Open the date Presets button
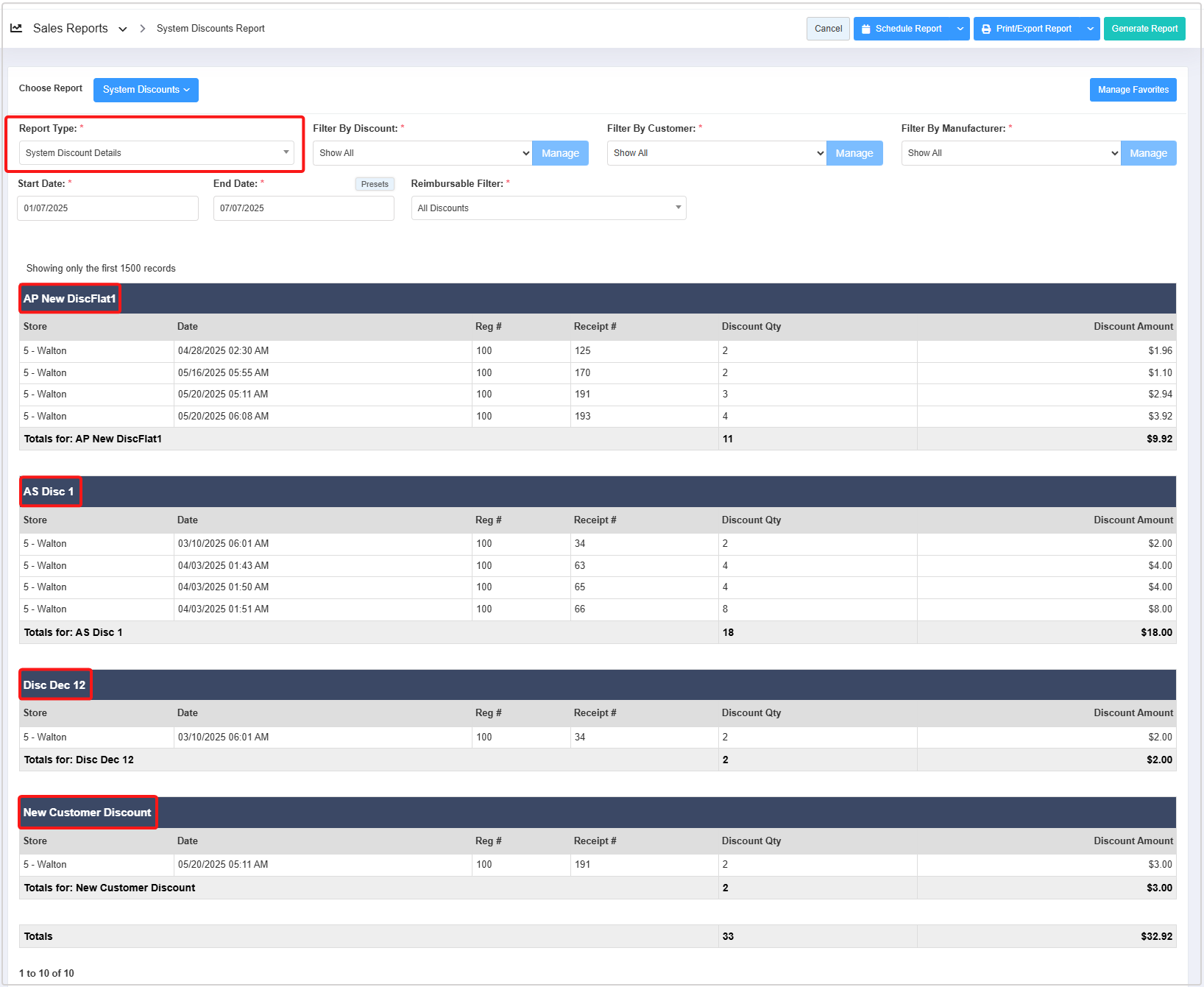Screen dimensions: 1204x987 375,184
